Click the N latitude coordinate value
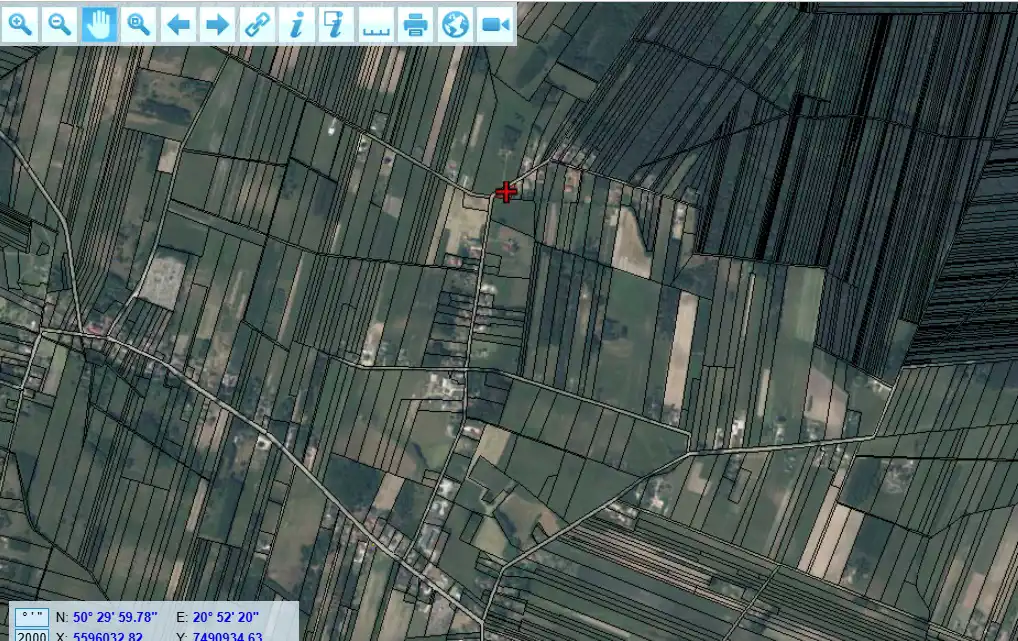The width and height of the screenshot is (1018, 641). click(x=115, y=617)
